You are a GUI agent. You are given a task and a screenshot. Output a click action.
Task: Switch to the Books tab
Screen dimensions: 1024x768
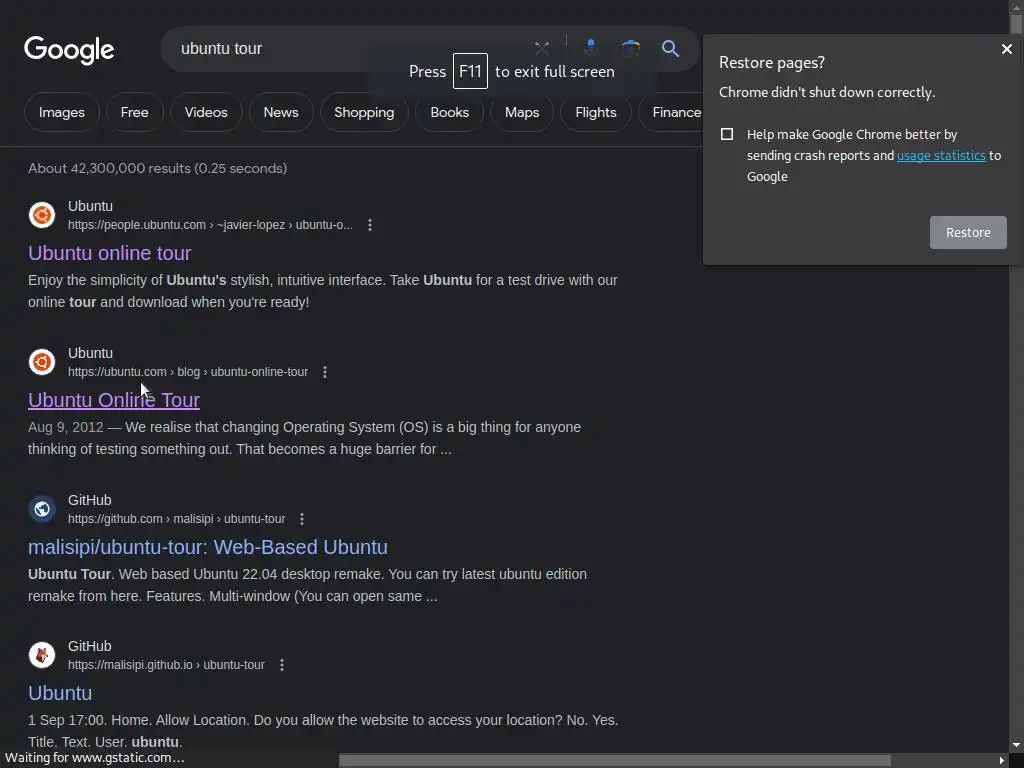click(449, 112)
